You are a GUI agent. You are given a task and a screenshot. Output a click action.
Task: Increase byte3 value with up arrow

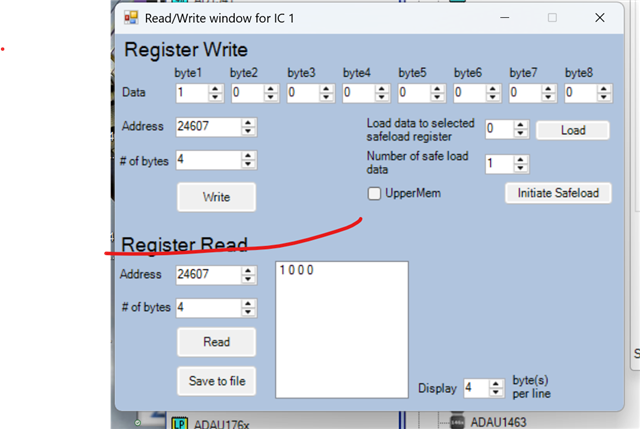[326, 88]
